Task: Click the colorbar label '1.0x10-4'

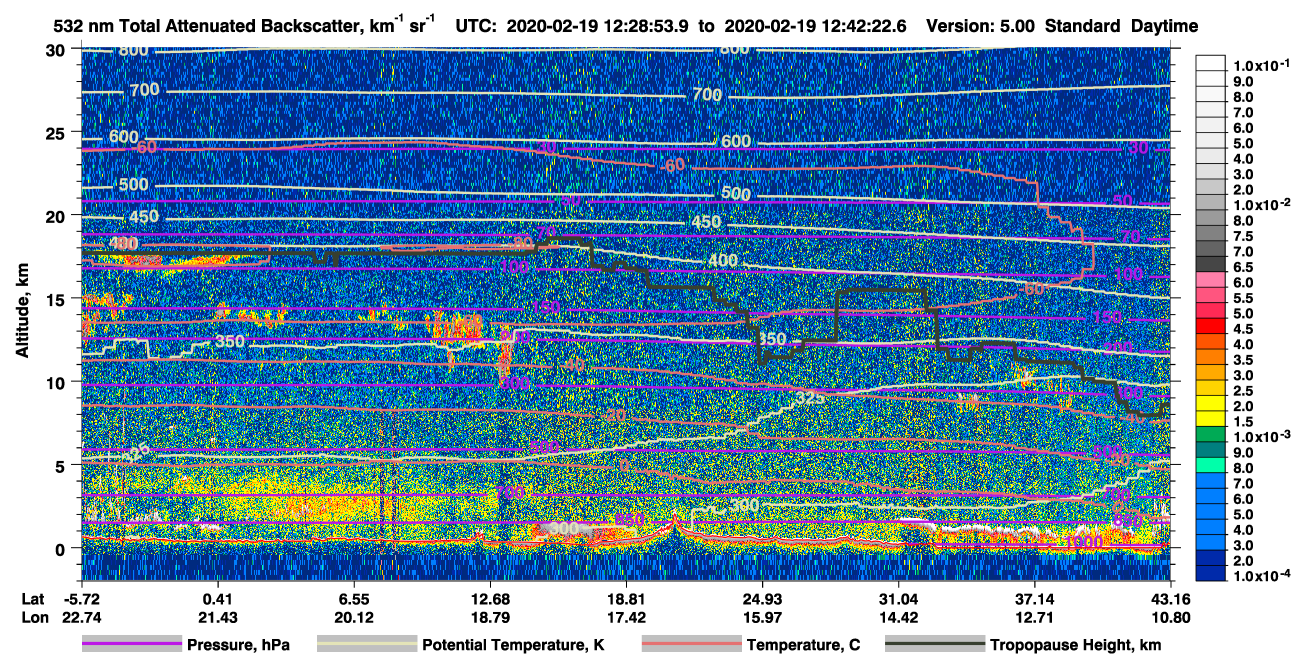Action: click(1260, 577)
